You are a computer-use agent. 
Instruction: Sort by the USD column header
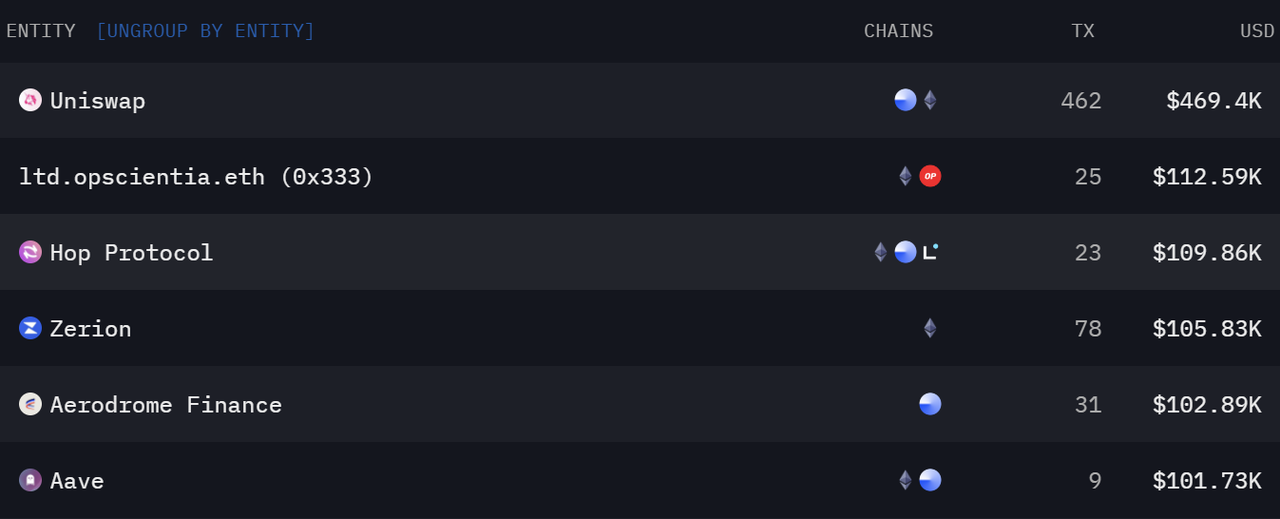click(x=1257, y=31)
